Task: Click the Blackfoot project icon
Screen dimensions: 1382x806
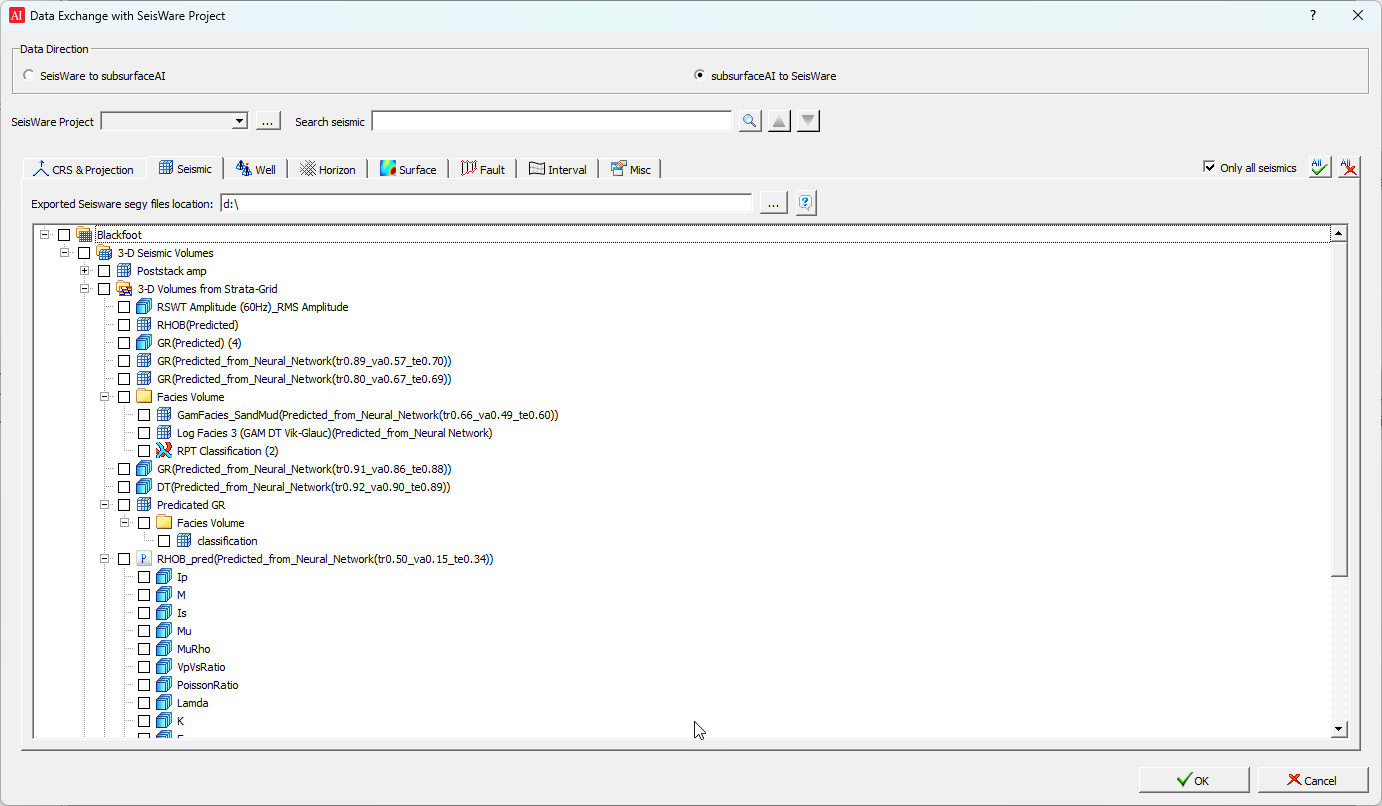Action: (x=85, y=235)
